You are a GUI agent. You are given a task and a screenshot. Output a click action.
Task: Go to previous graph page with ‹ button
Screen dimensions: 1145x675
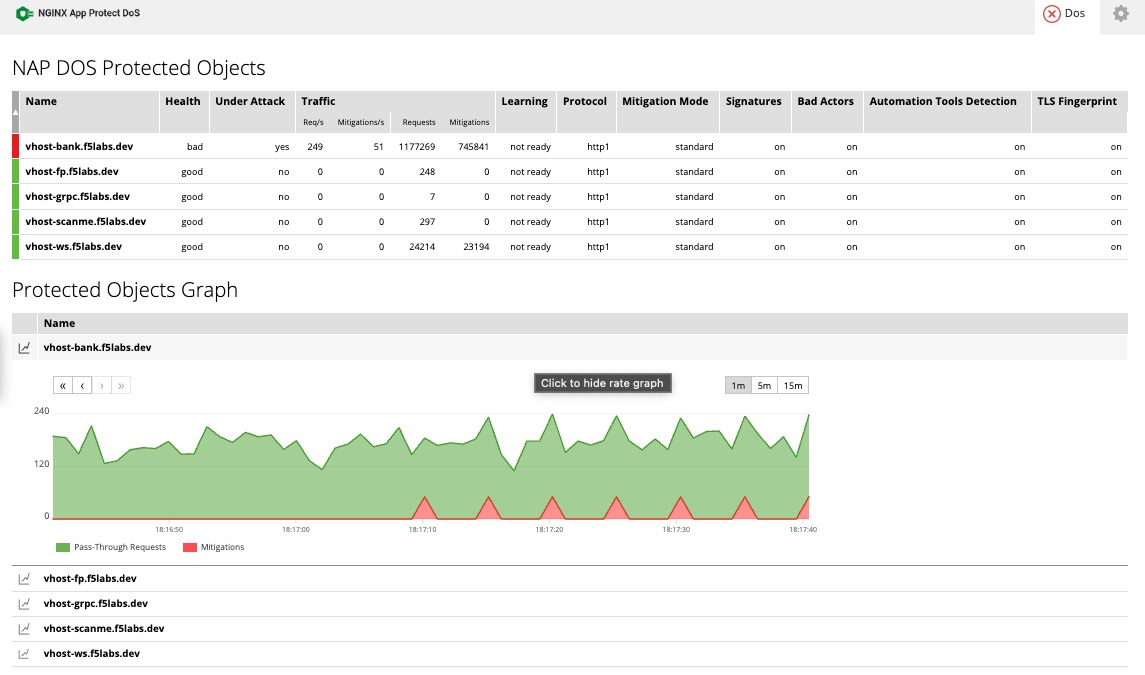(x=83, y=386)
